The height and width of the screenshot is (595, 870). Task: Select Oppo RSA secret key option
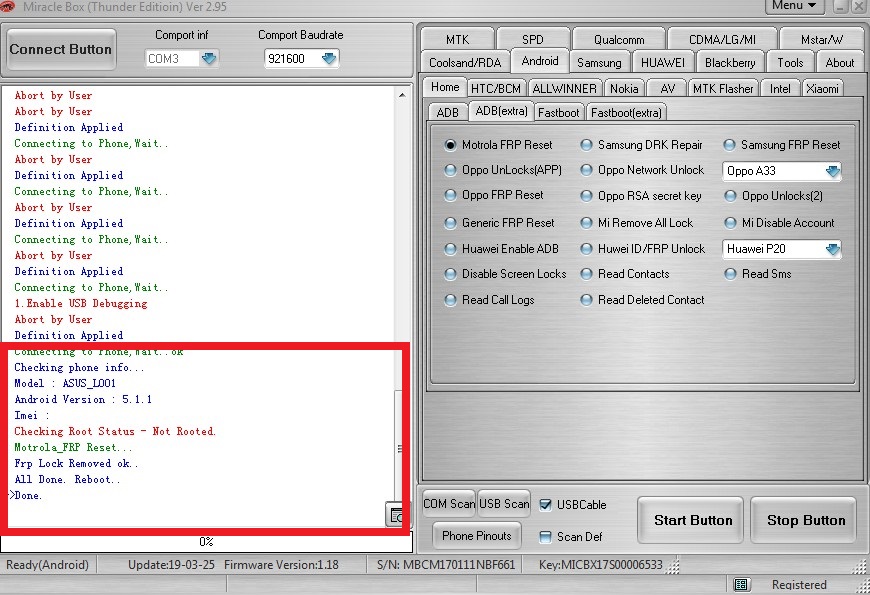pos(586,196)
